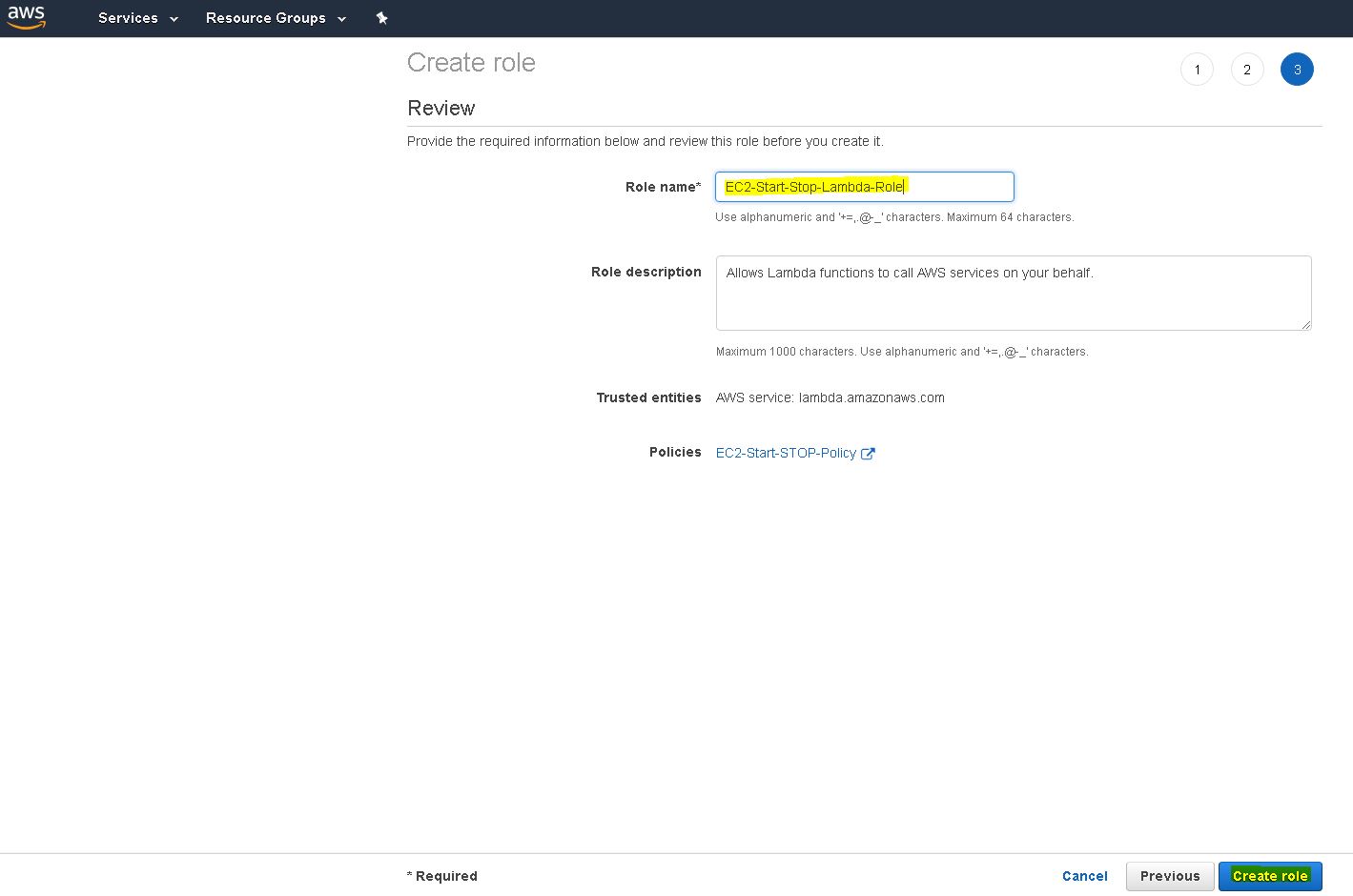Click the Role description label
Image resolution: width=1353 pixels, height=896 pixels.
[646, 272]
